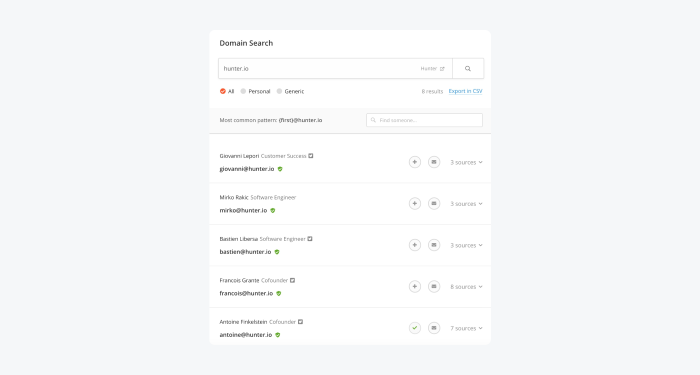
Task: Click the email icon for Mirko Rakic
Action: 434,204
